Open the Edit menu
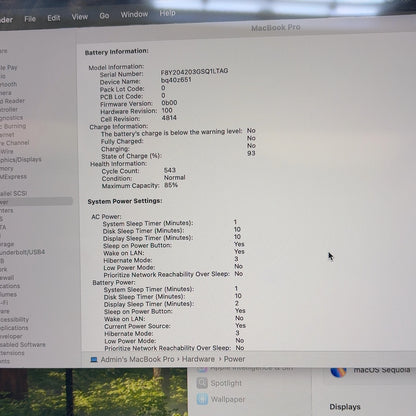This screenshot has height=416, width=416. (54, 18)
